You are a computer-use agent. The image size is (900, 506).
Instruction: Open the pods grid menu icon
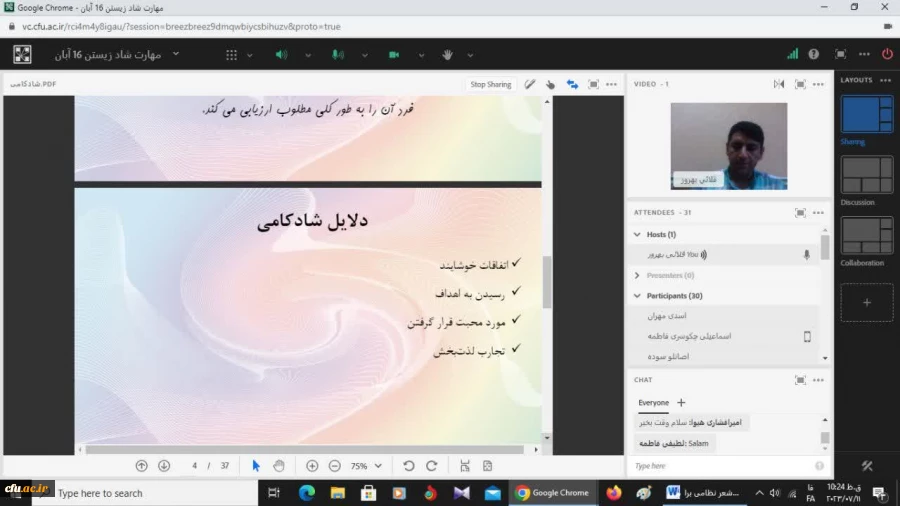click(x=231, y=55)
